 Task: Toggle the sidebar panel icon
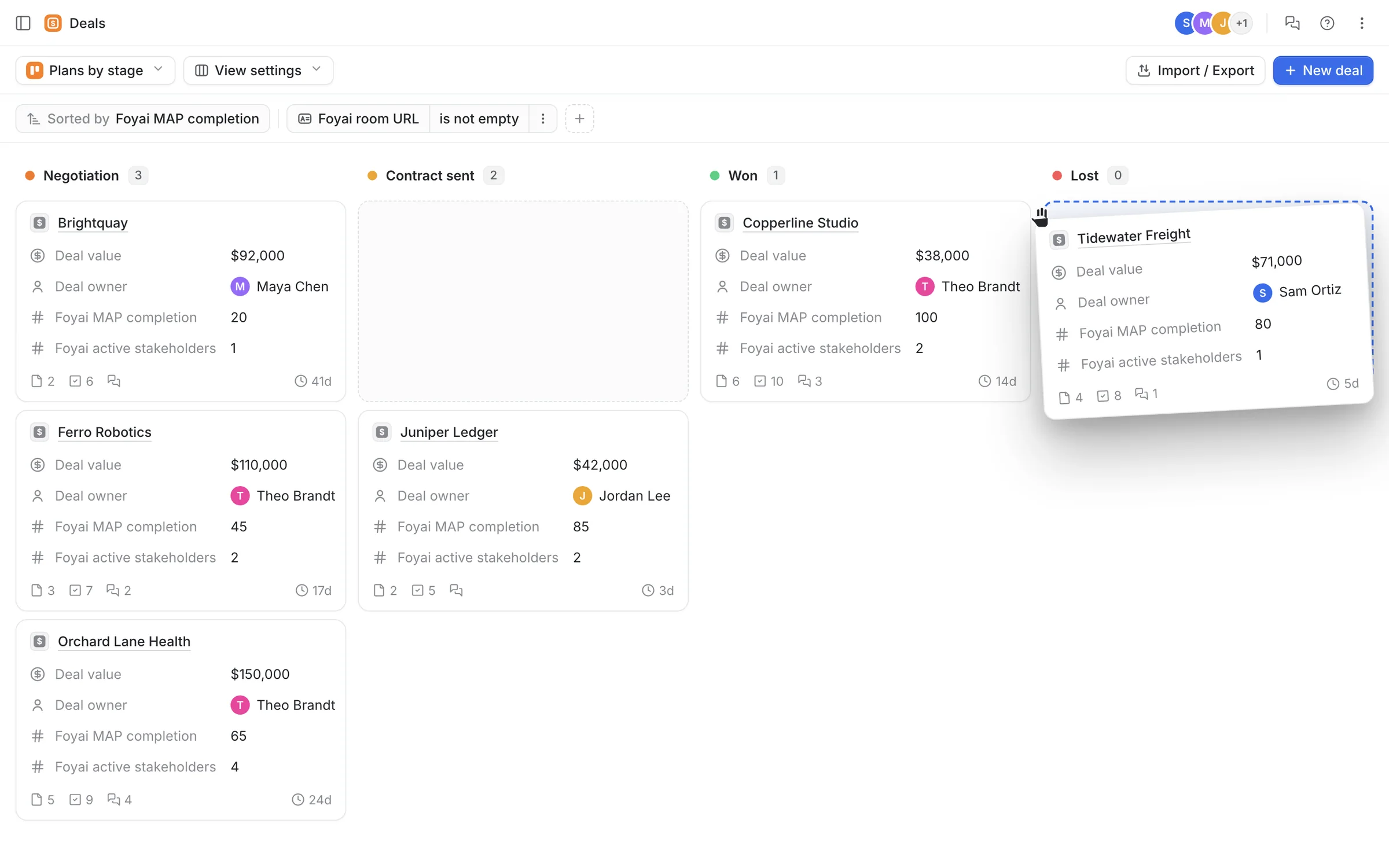(23, 23)
